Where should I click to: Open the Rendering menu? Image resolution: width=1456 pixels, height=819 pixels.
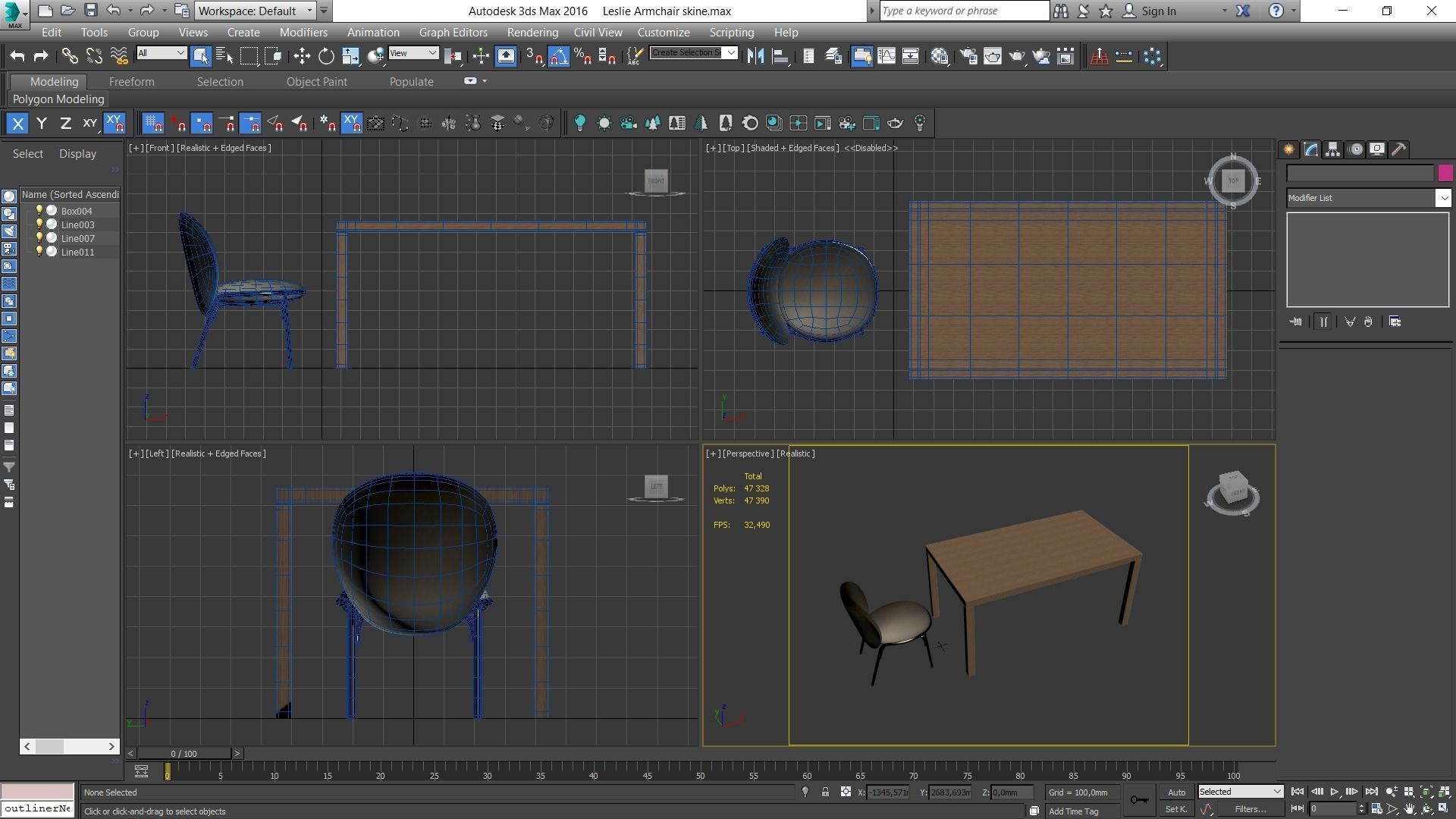coord(532,33)
